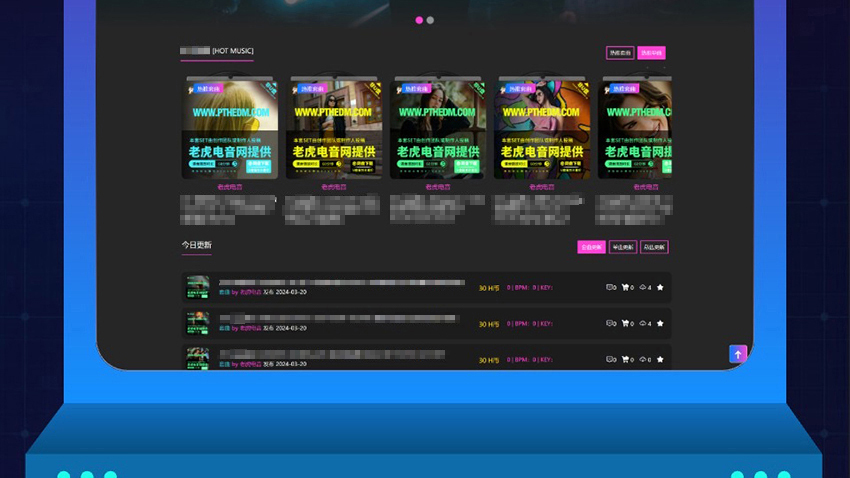Open the third album cover in HOT MUSIC
850x478 pixels.
[x=438, y=129]
